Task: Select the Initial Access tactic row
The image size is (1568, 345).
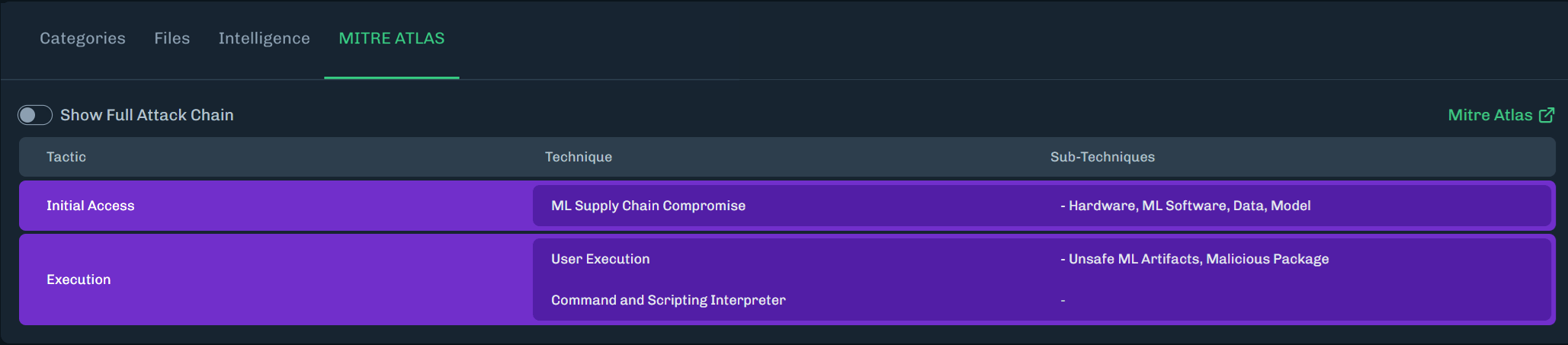Action: [787, 206]
